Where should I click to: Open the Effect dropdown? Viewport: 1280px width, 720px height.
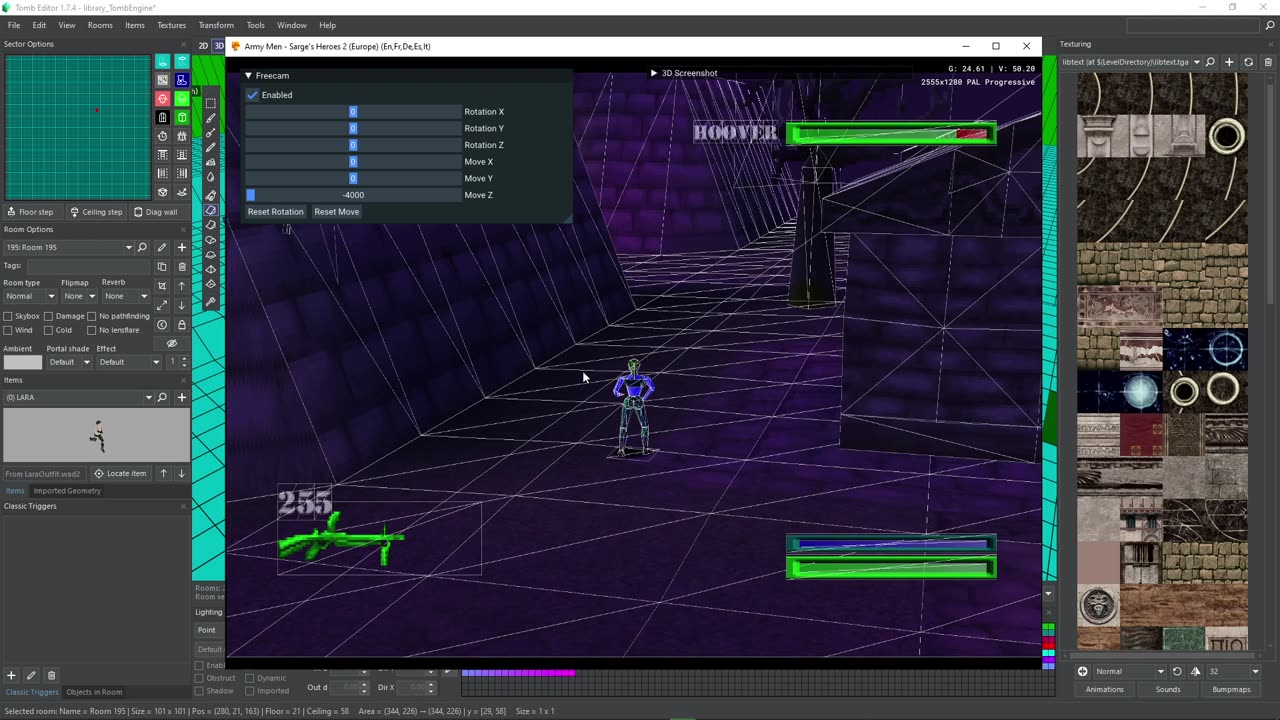click(129, 362)
